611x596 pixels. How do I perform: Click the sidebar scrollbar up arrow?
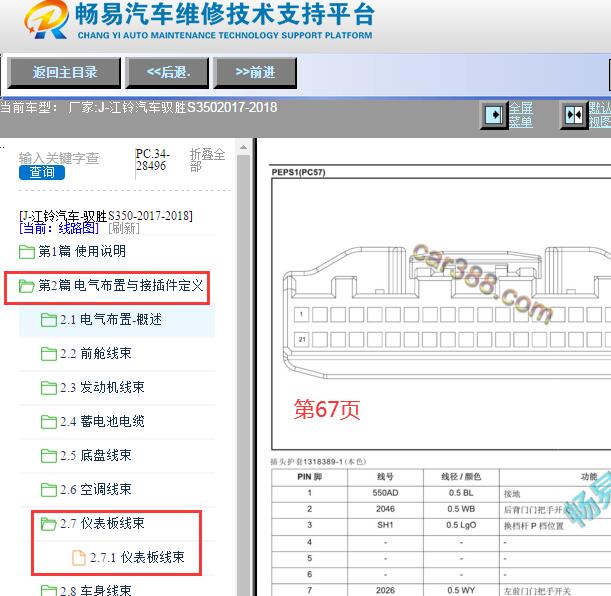point(244,147)
